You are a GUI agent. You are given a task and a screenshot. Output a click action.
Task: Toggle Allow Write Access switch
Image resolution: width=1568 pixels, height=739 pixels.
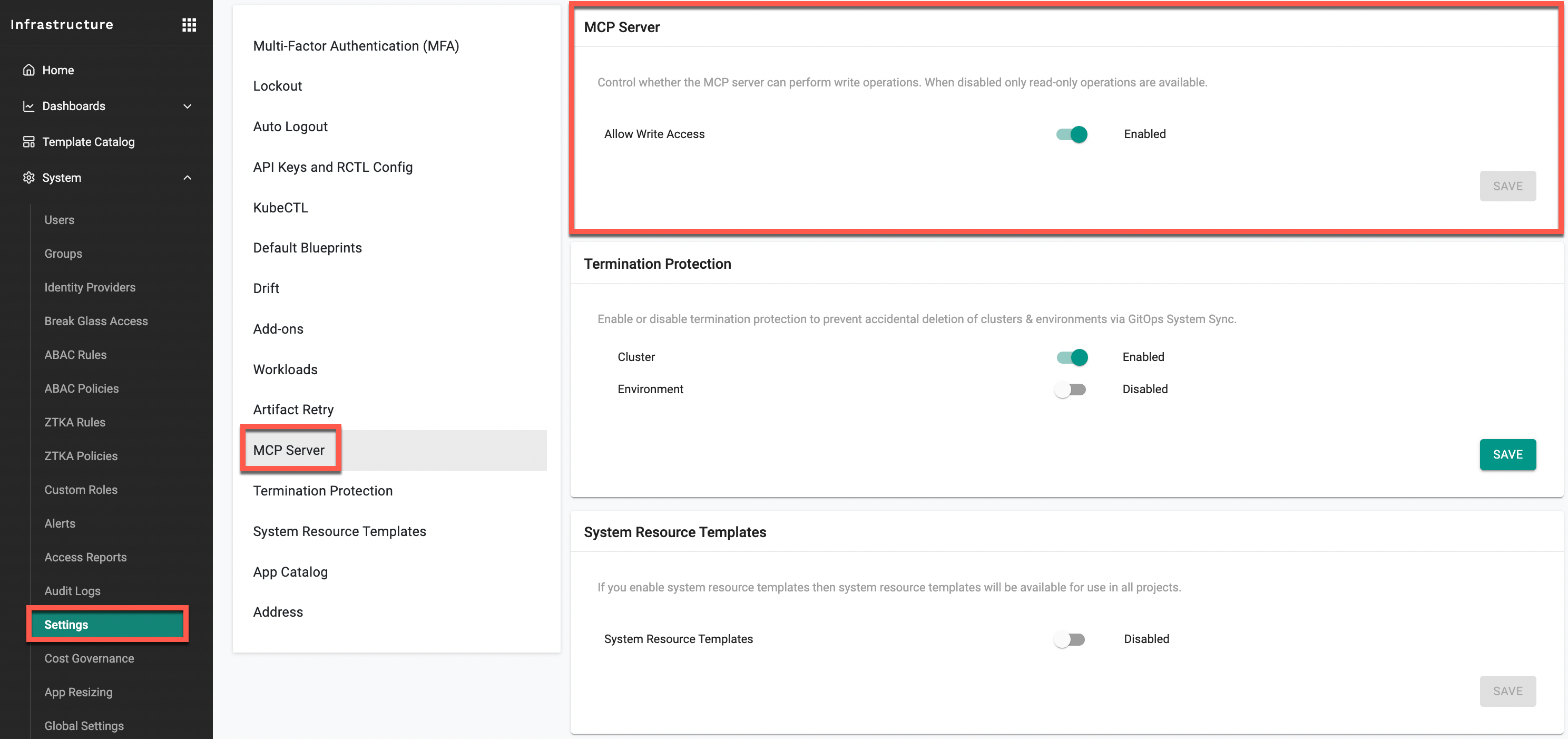1071,134
